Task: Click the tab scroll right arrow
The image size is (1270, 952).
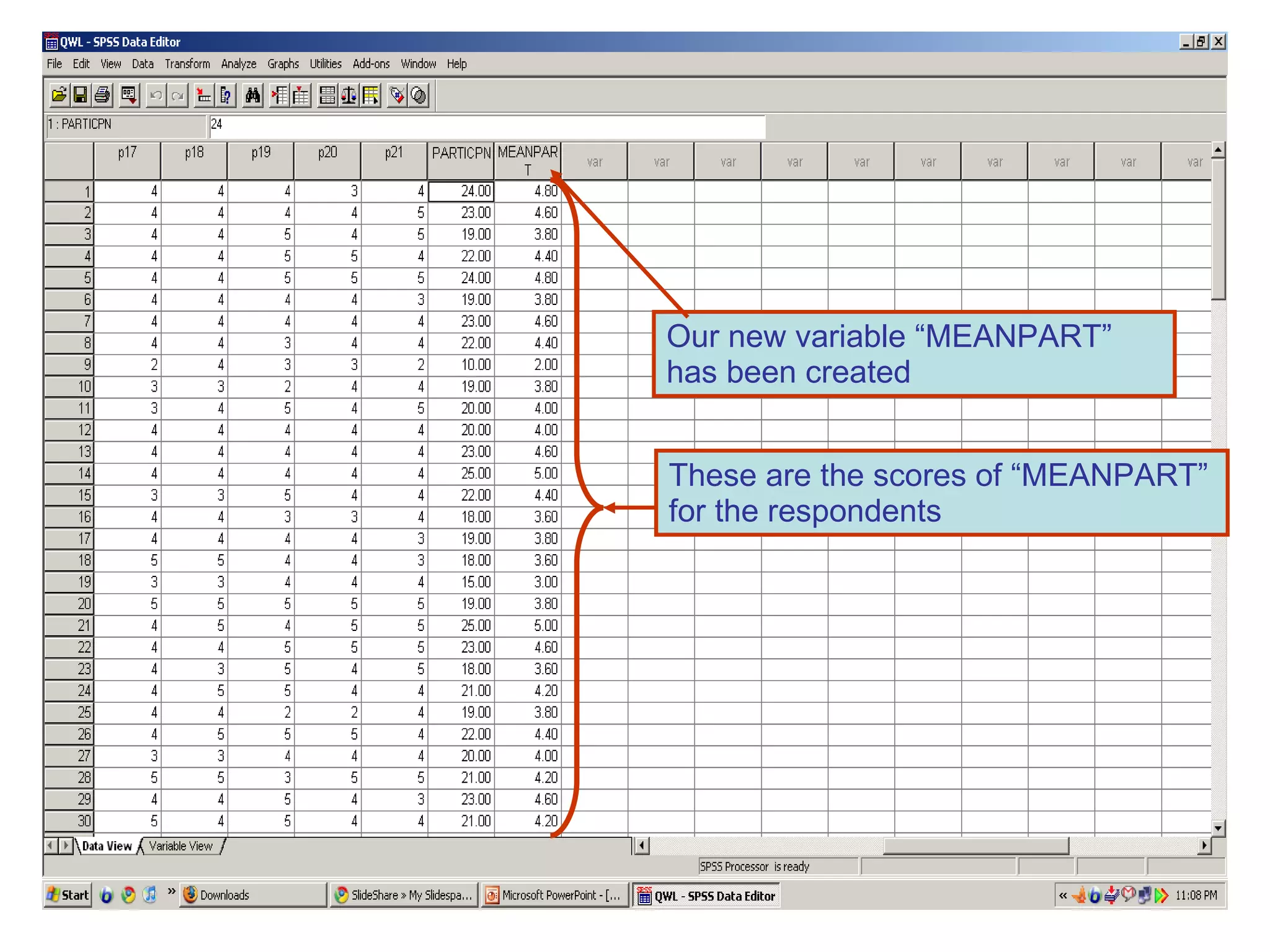Action: (65, 845)
